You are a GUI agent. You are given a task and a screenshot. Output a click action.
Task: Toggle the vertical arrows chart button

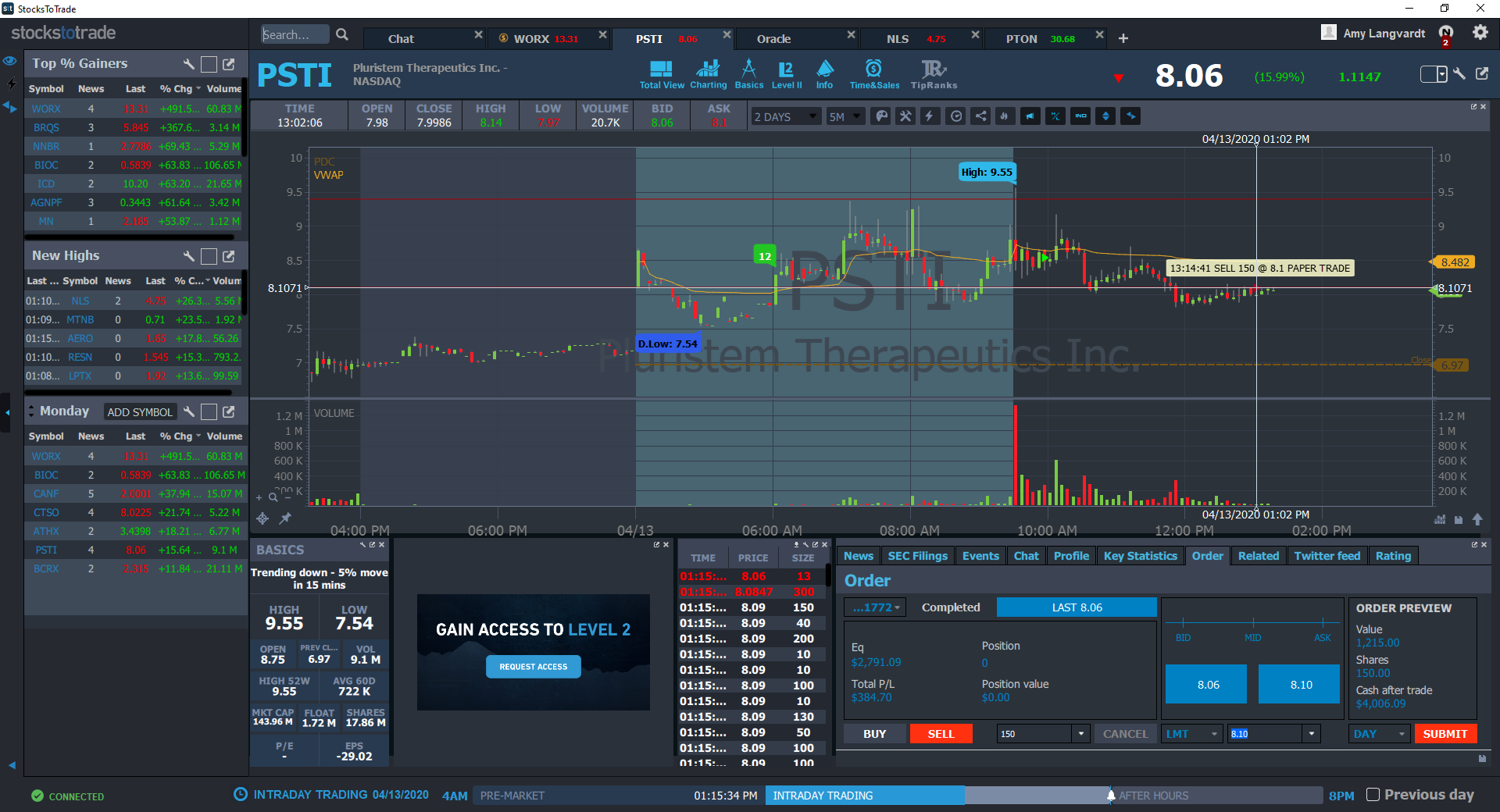coord(1105,116)
